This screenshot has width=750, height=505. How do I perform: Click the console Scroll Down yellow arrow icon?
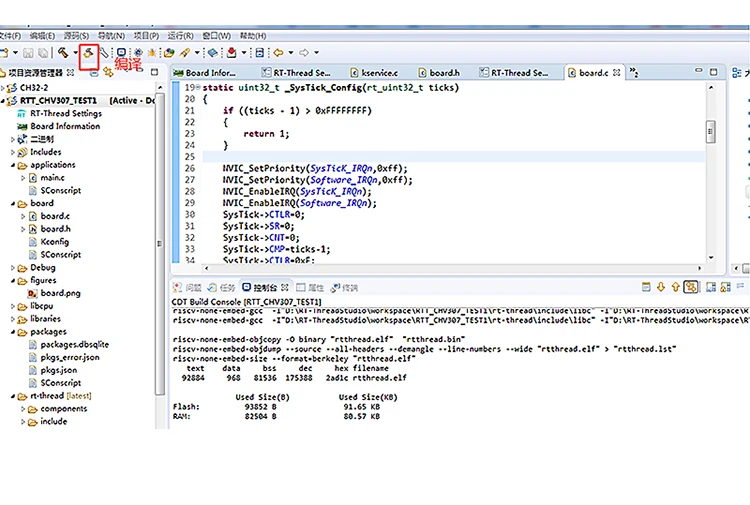(661, 287)
